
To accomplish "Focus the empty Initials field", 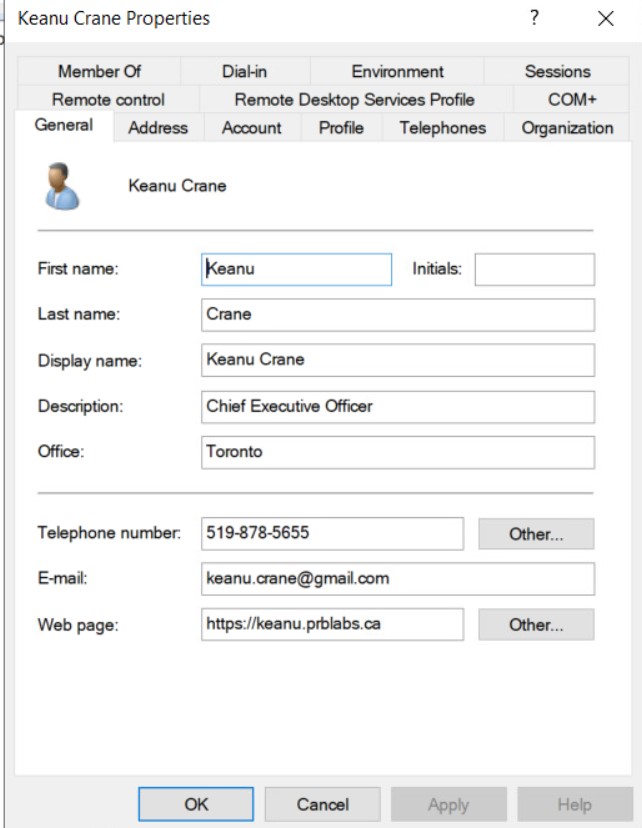I will tap(534, 269).
